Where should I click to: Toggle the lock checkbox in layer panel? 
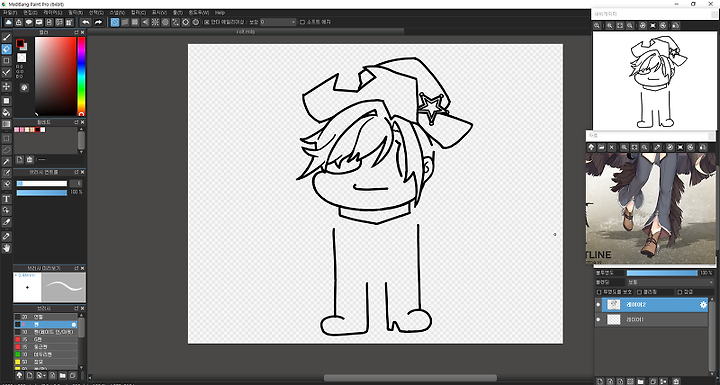click(680, 292)
